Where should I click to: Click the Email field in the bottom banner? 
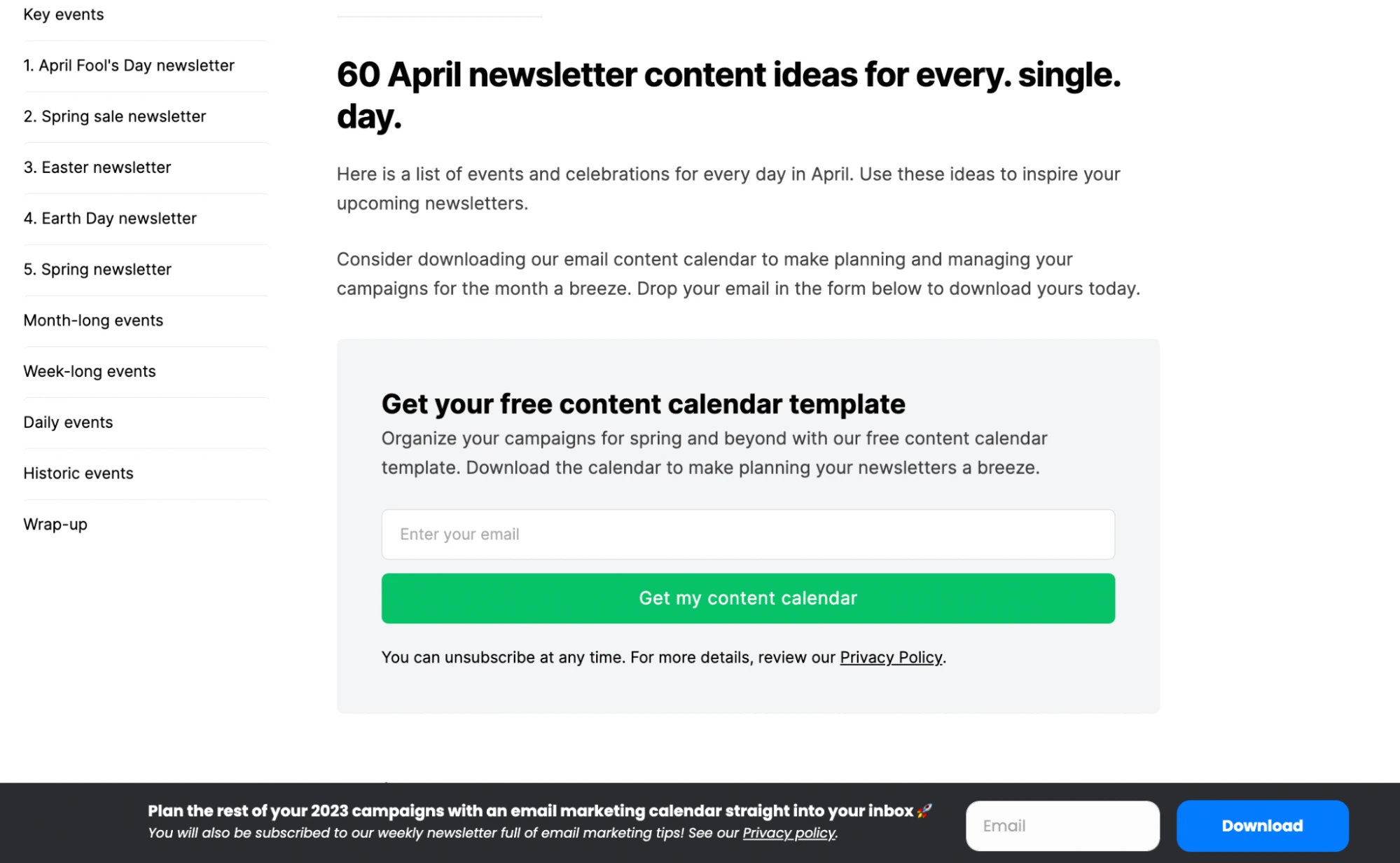click(1062, 827)
